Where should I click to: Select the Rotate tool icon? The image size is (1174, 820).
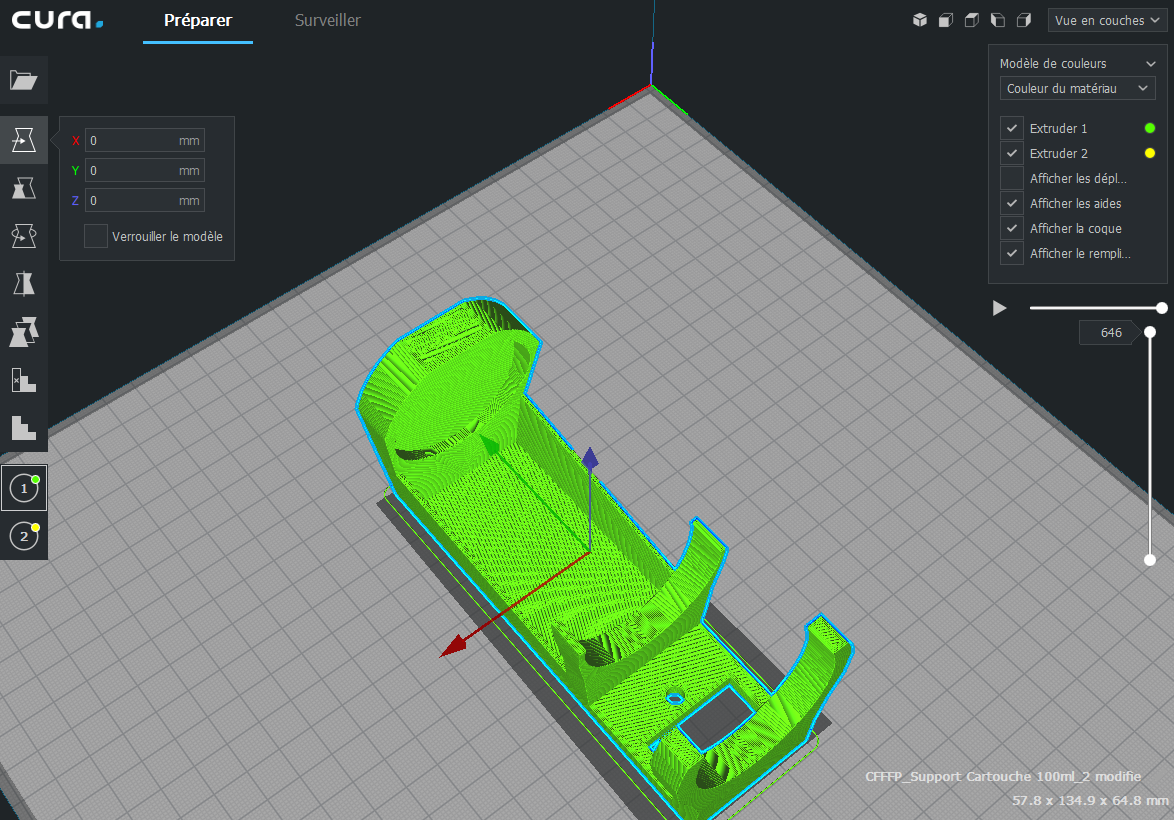coord(23,236)
